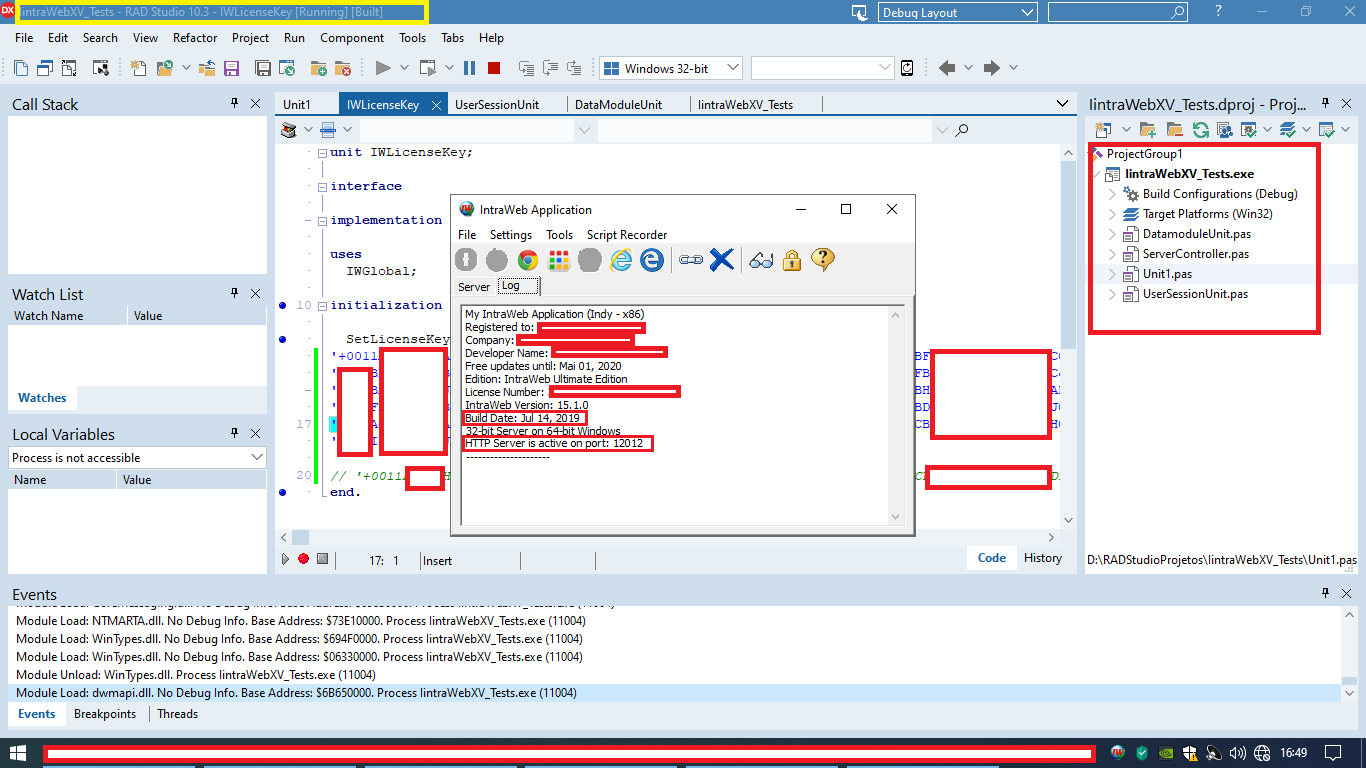Expand the Build Configurations (Debug) node
This screenshot has height=768, width=1366.
1112,194
